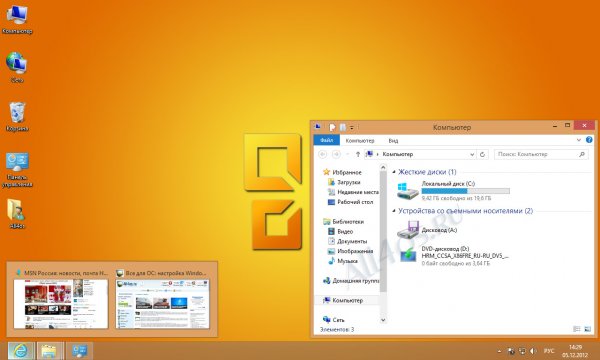Select Сеть in navigation pane

coord(338,320)
